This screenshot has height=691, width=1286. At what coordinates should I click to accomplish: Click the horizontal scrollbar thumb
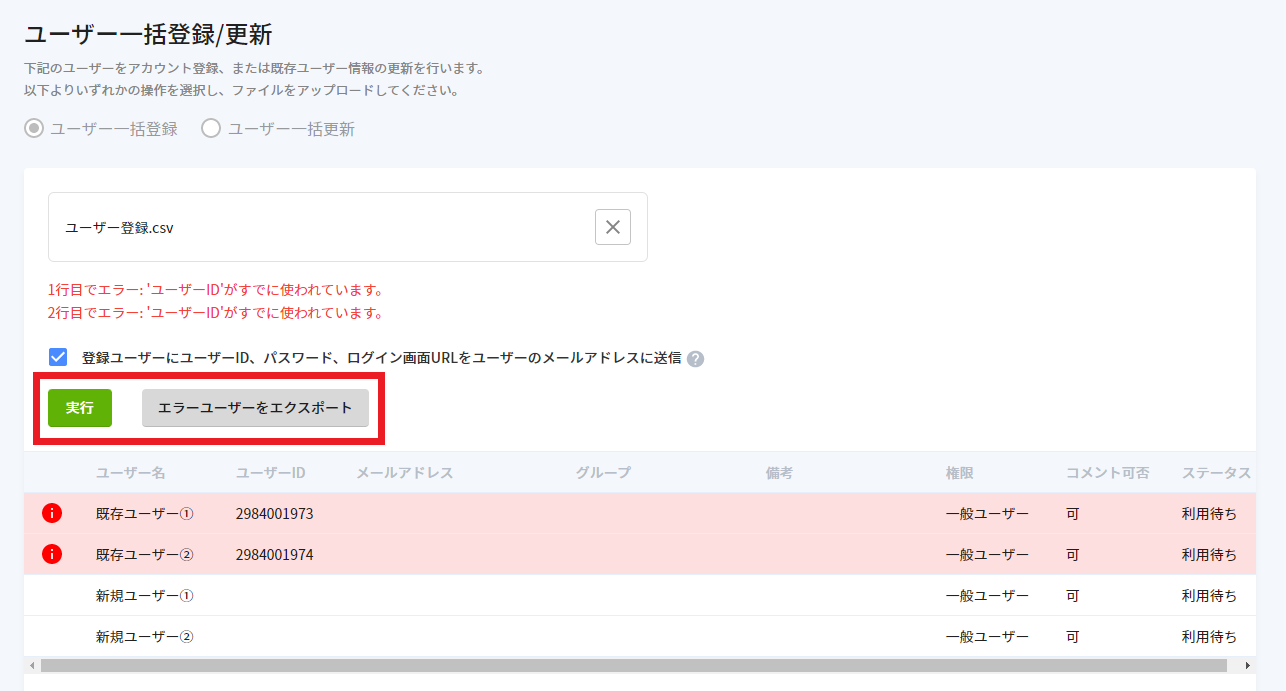click(634, 665)
